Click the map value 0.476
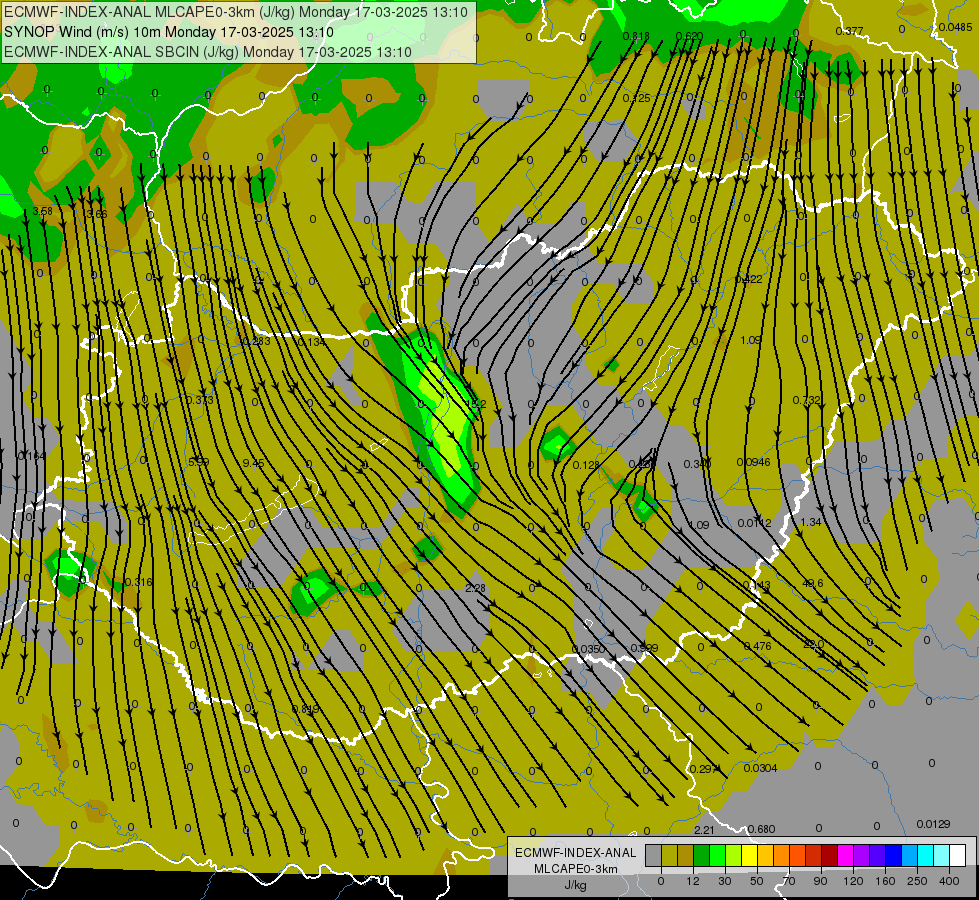 [757, 646]
